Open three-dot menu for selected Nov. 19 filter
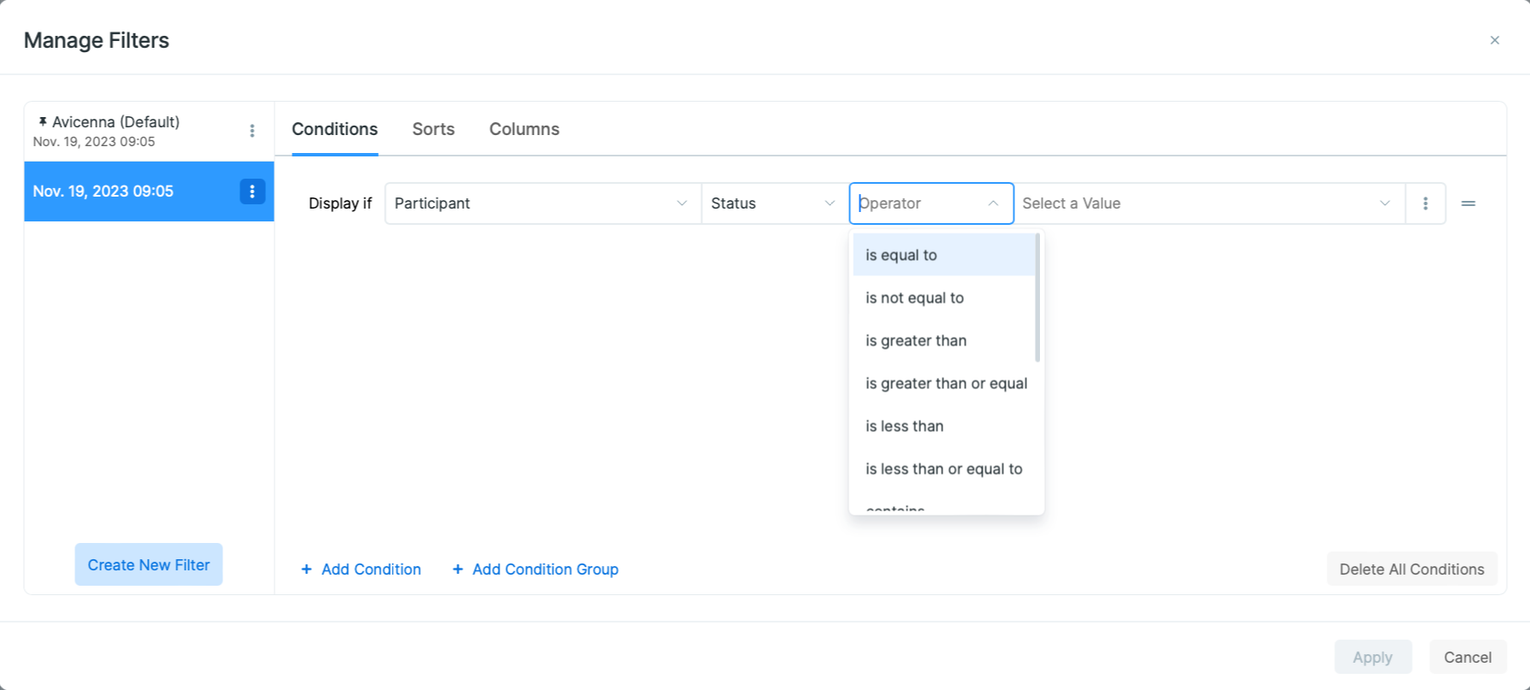 click(x=252, y=191)
